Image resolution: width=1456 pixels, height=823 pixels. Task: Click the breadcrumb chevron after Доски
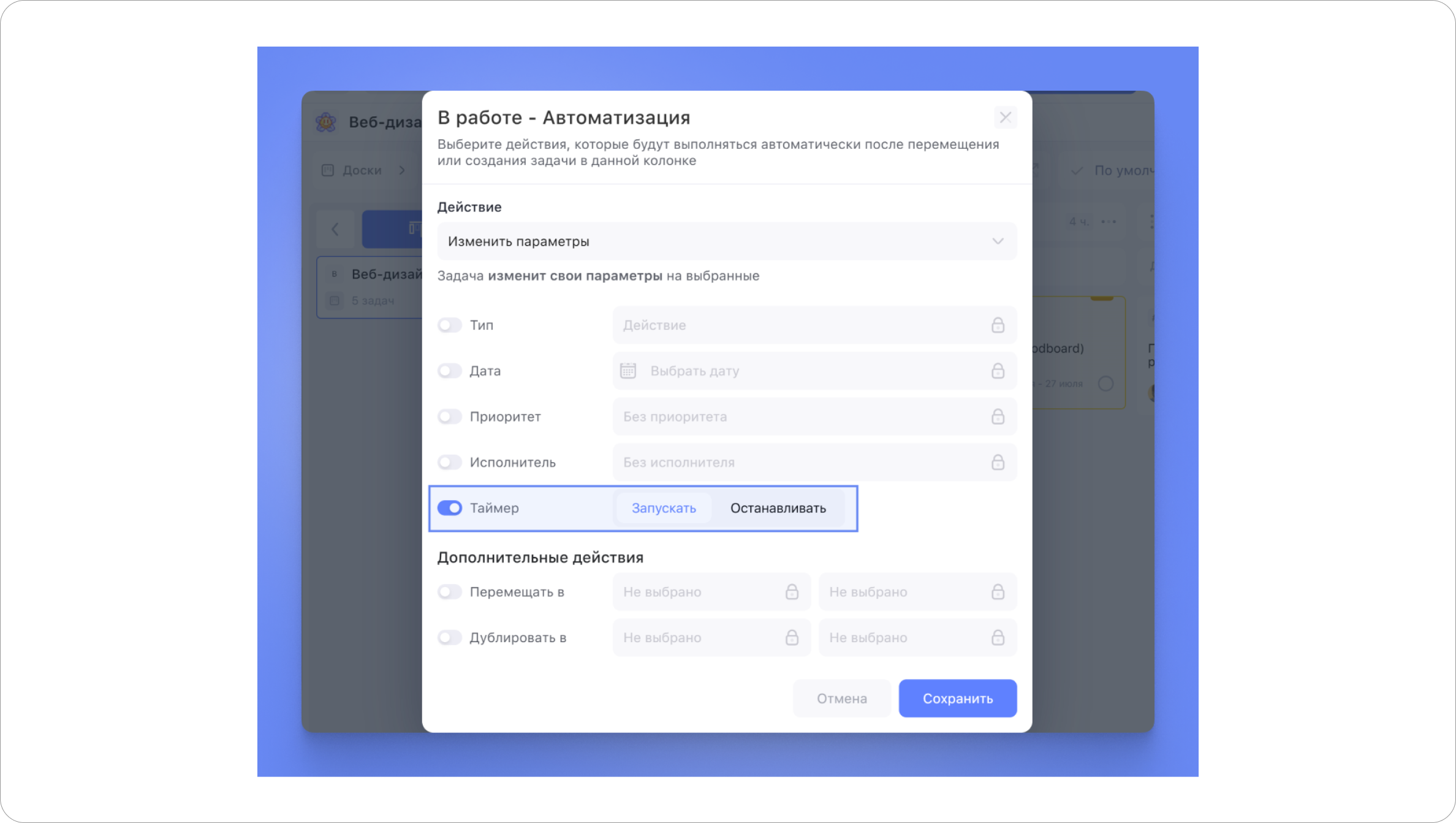coord(402,170)
